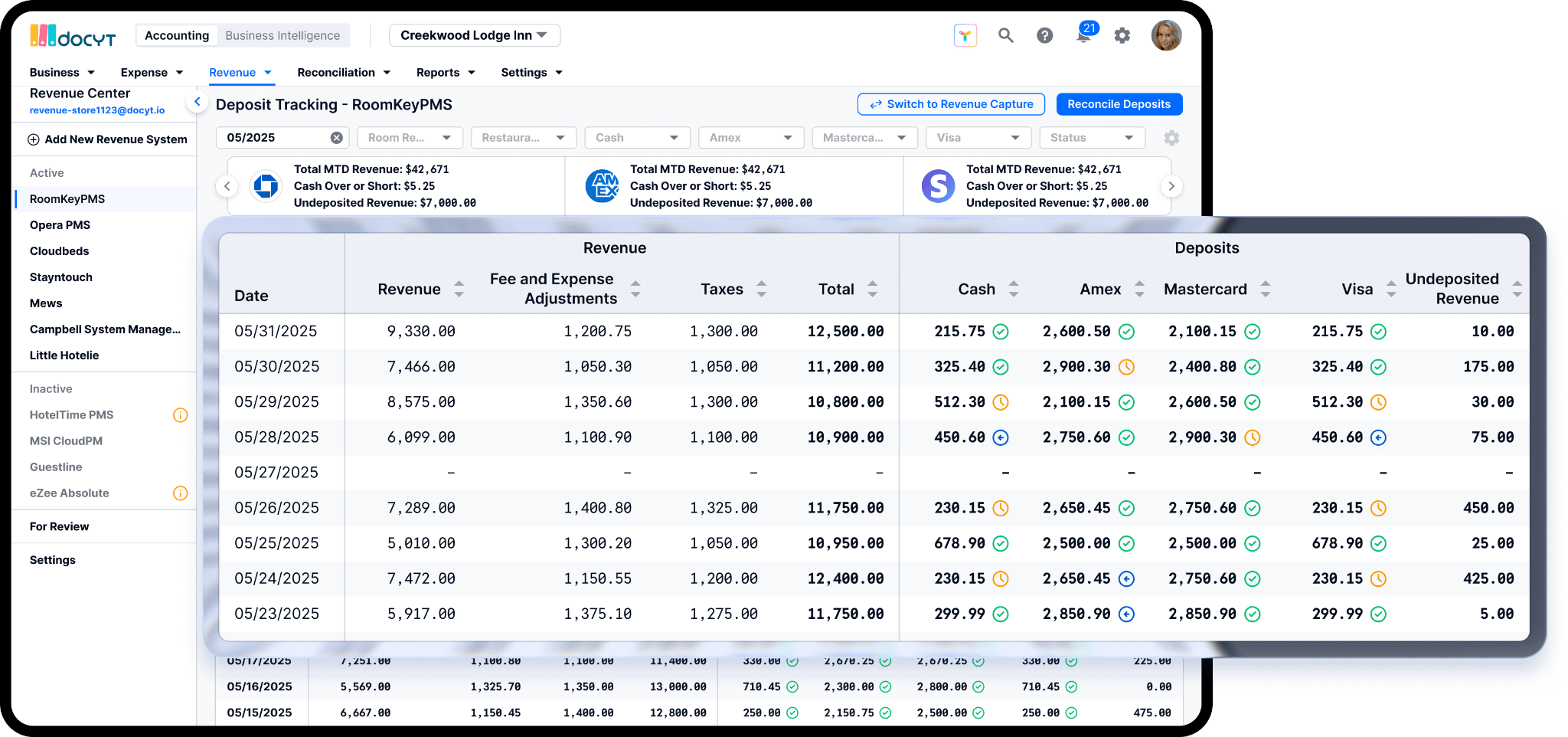Click the Amex logo card

pyautogui.click(x=602, y=186)
